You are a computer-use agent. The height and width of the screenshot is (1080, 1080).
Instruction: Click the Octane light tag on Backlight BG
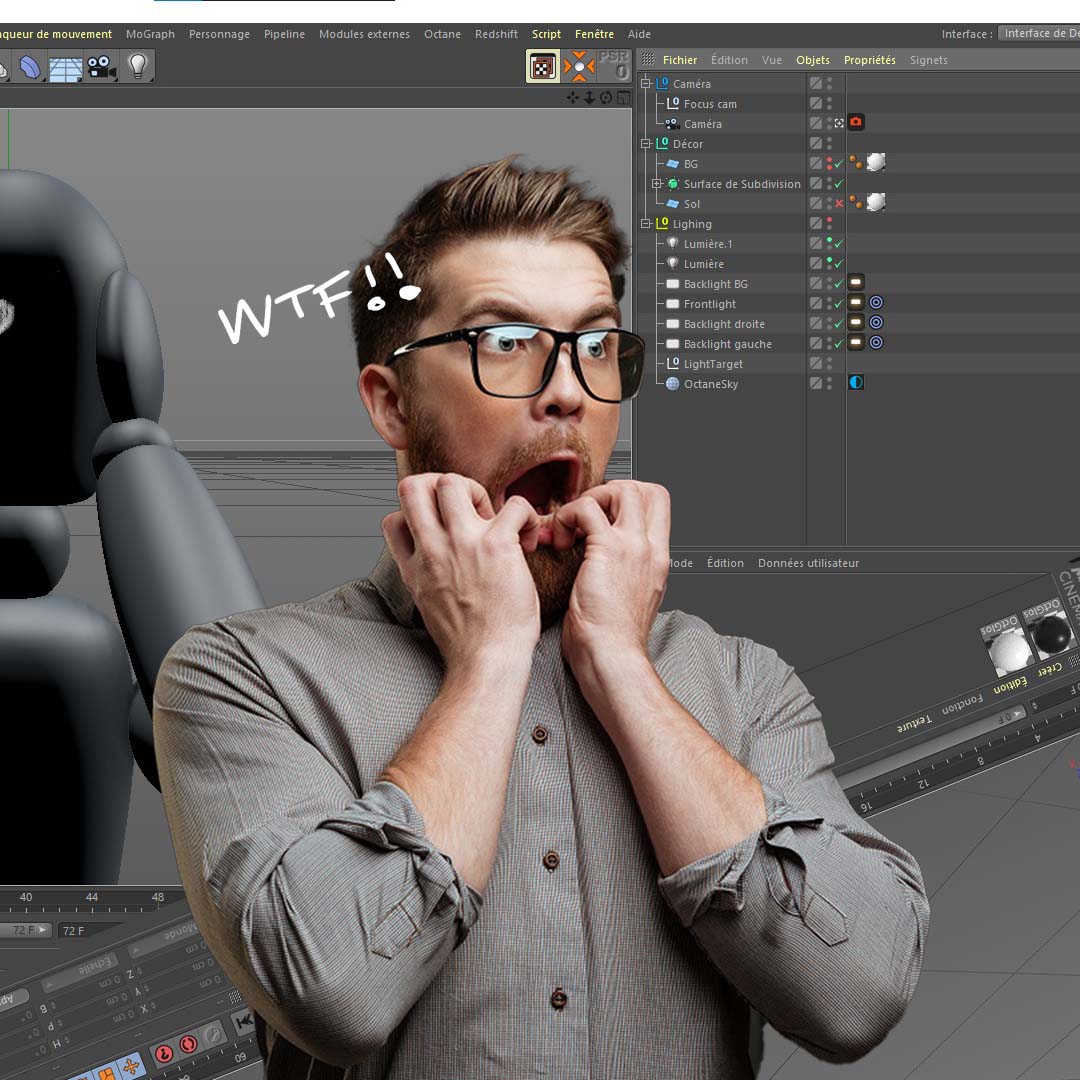pos(855,282)
